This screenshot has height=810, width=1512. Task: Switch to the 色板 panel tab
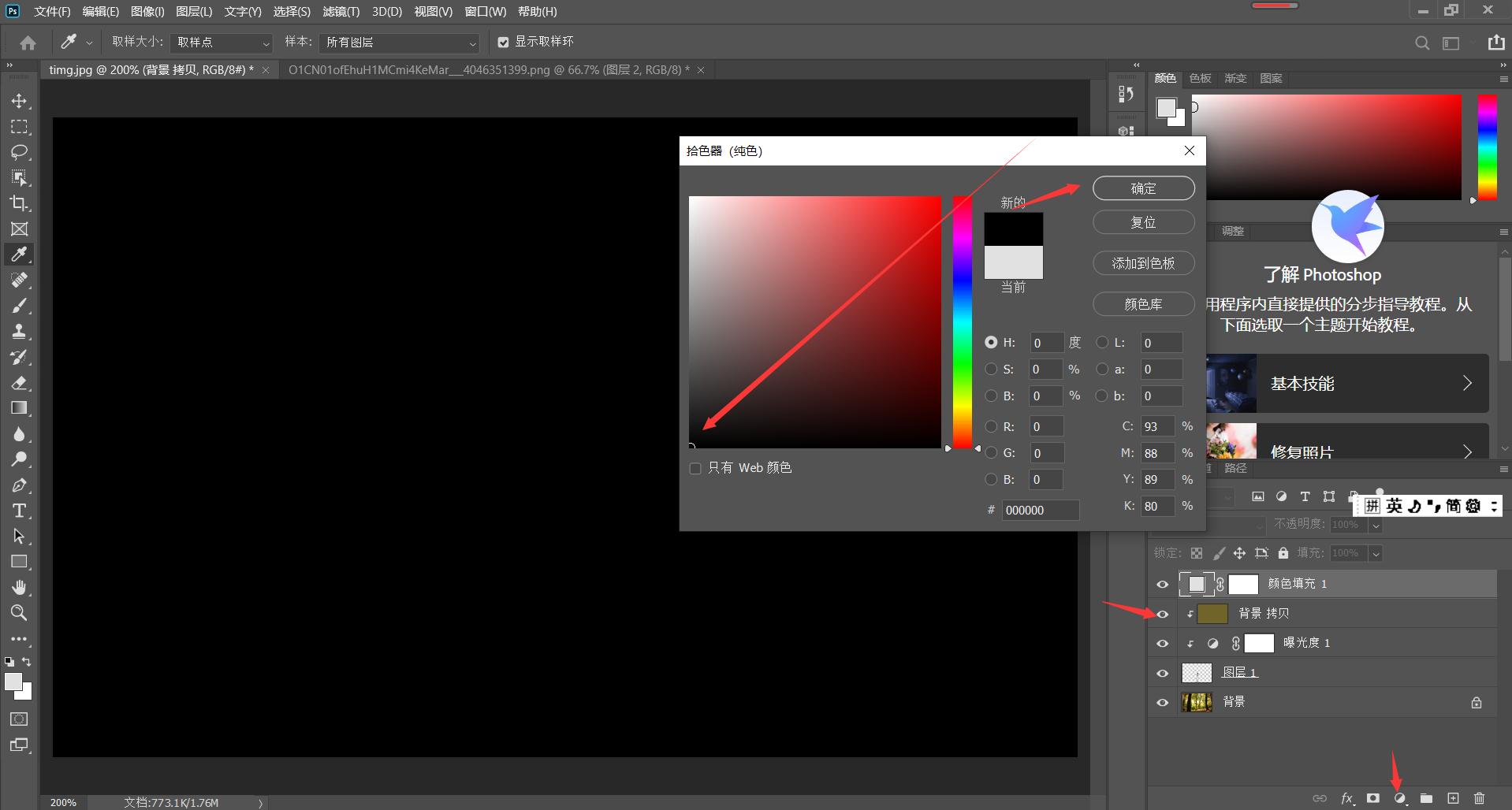click(x=1200, y=79)
